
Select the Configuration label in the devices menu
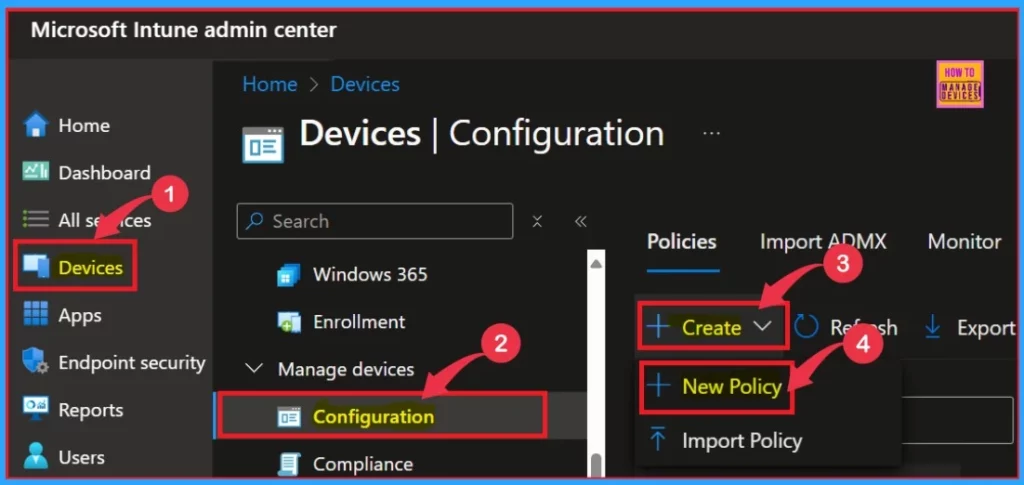374,416
